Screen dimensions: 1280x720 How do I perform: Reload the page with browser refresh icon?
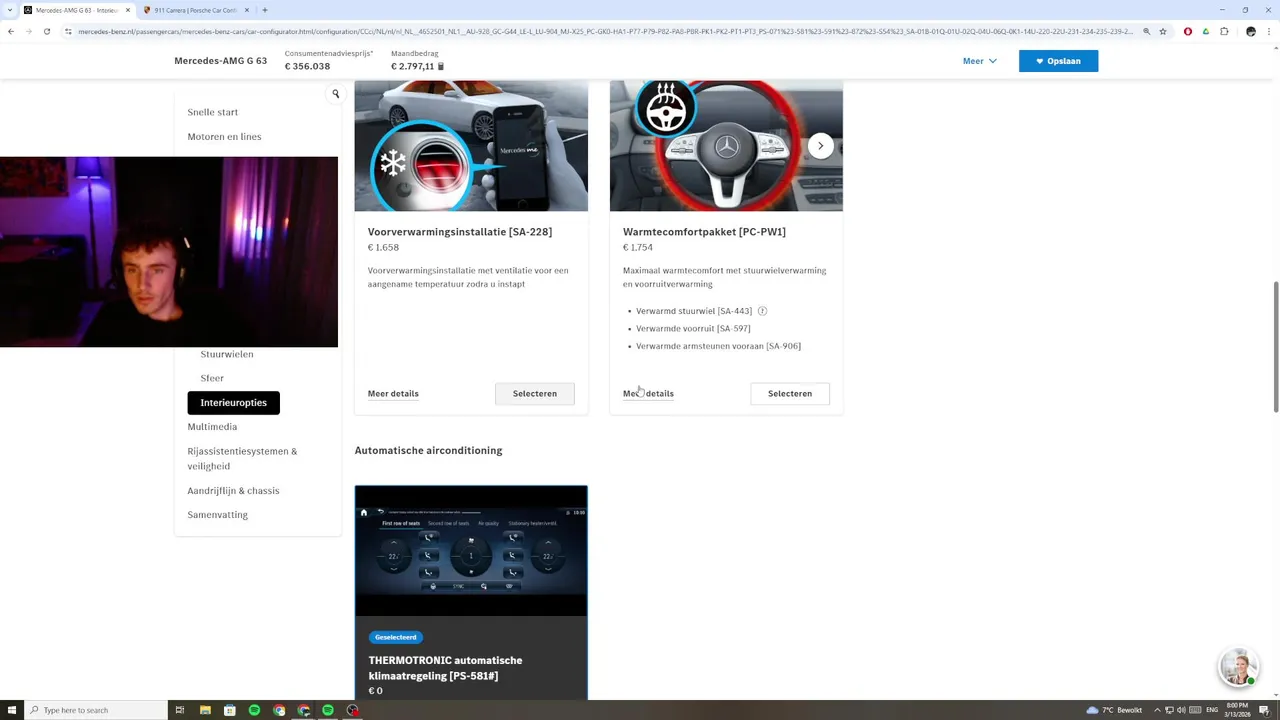point(47,31)
